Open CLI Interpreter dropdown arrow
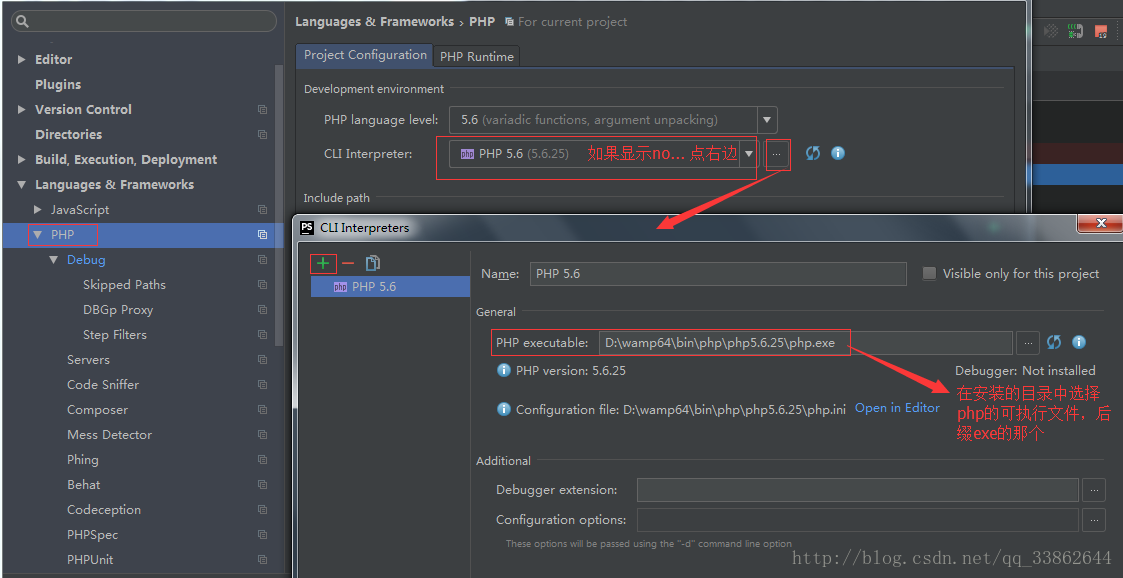This screenshot has width=1123, height=578. tap(748, 153)
